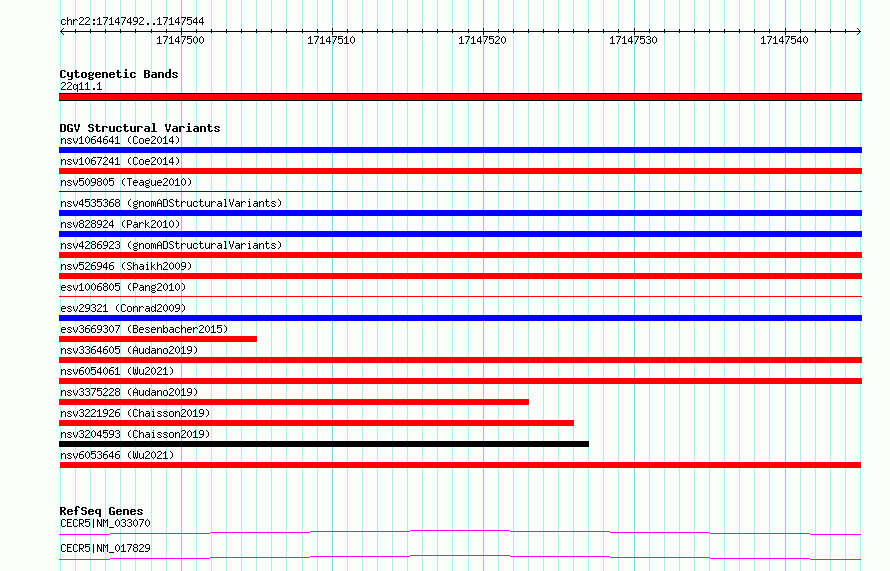Viewport: 890px width, 571px height.
Task: Open variant nsv3204593 (Chaisson2019) label
Action: 135,434
